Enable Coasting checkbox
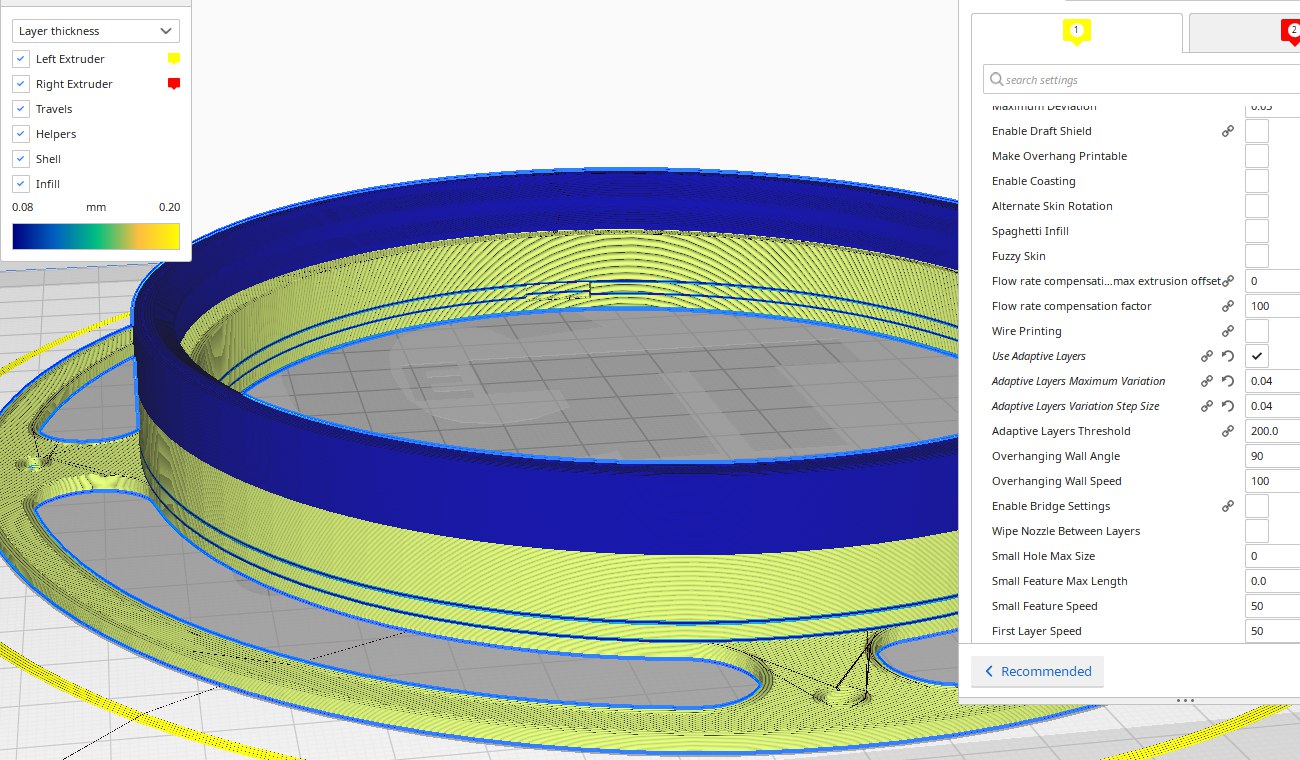 (1257, 181)
